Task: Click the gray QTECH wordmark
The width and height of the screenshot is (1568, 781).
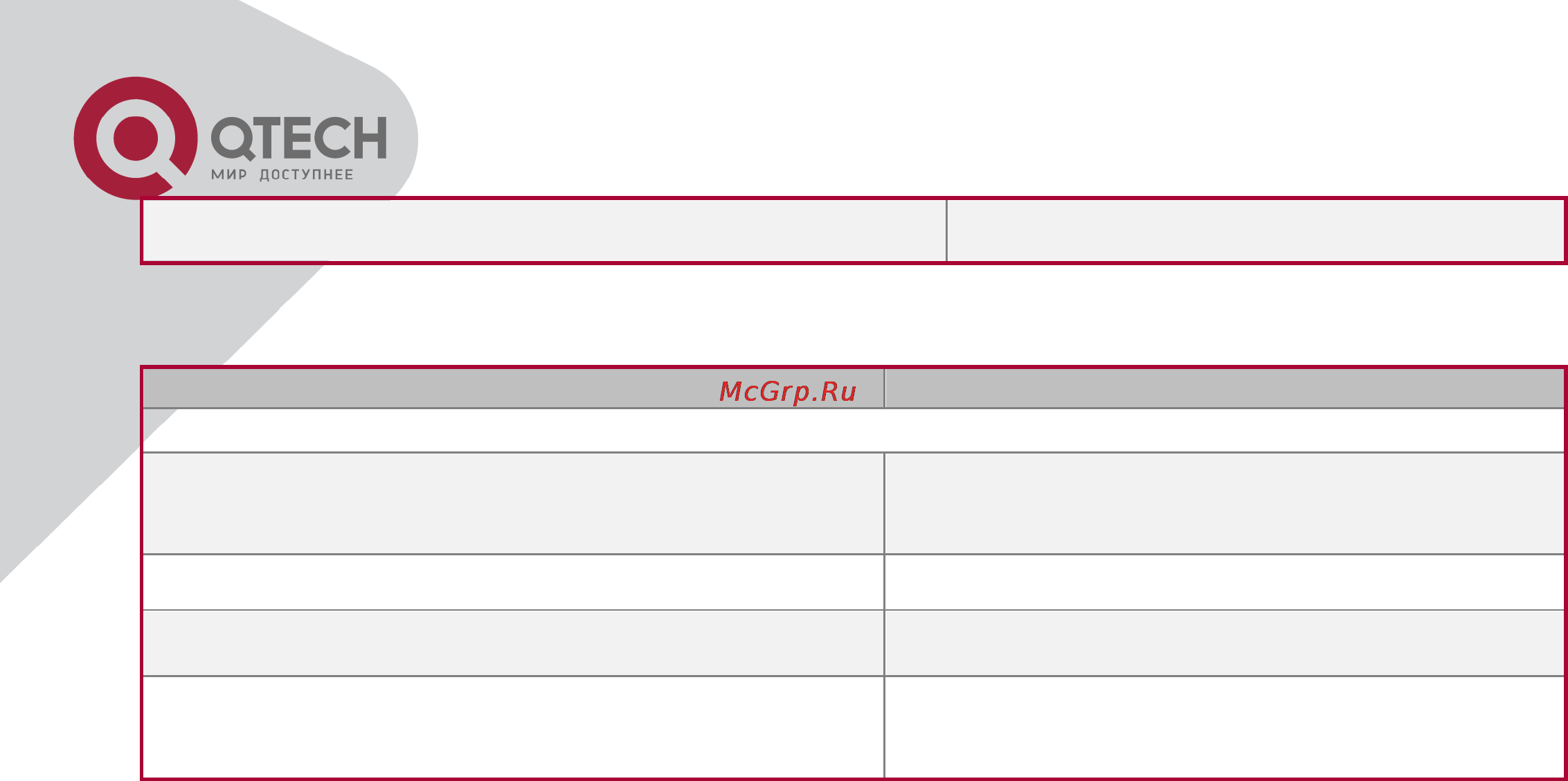Action: click(298, 138)
